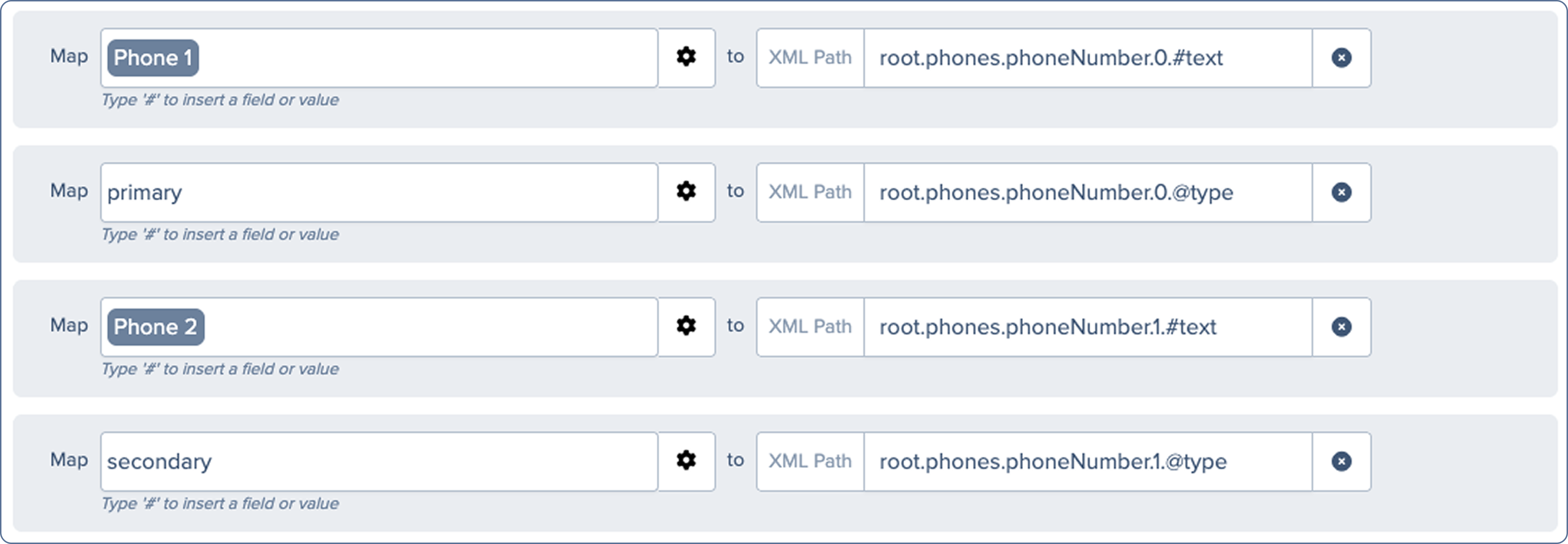1568x544 pixels.
Task: Remove the phoneNumber.1.#text mapping row
Action: pyautogui.click(x=1341, y=327)
